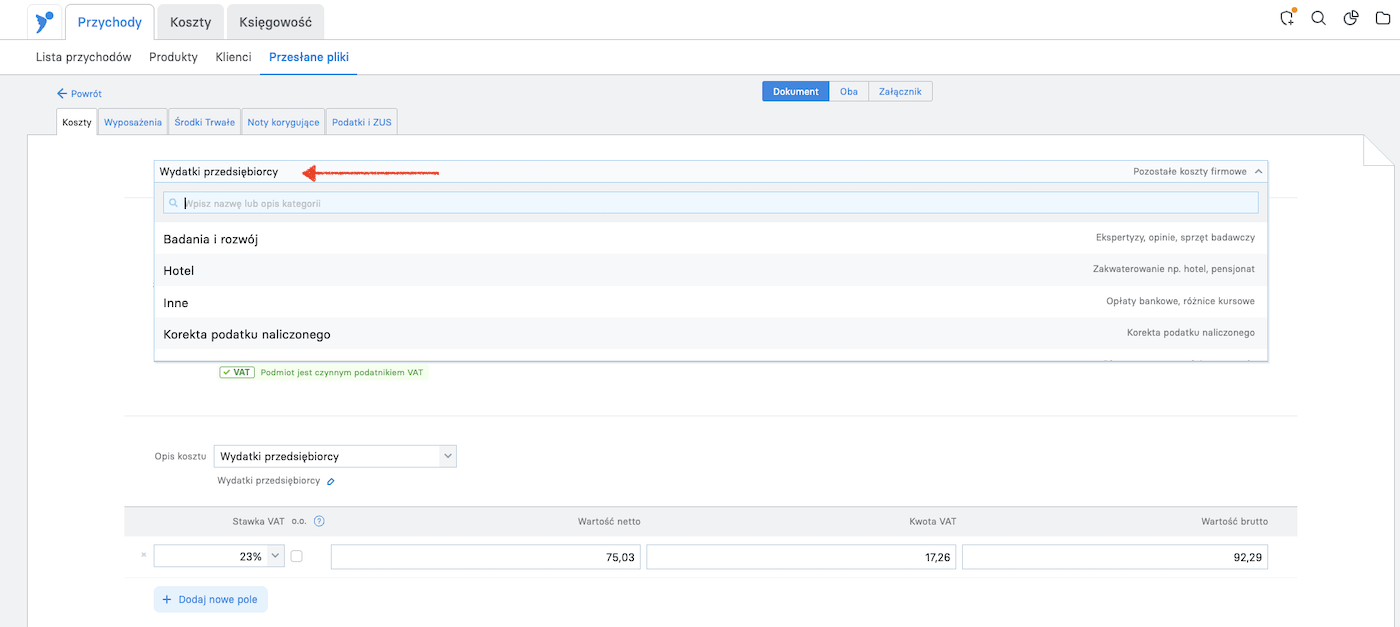This screenshot has width=1400, height=627.
Task: Click Dodaj nowe pole button
Action: tap(211, 599)
